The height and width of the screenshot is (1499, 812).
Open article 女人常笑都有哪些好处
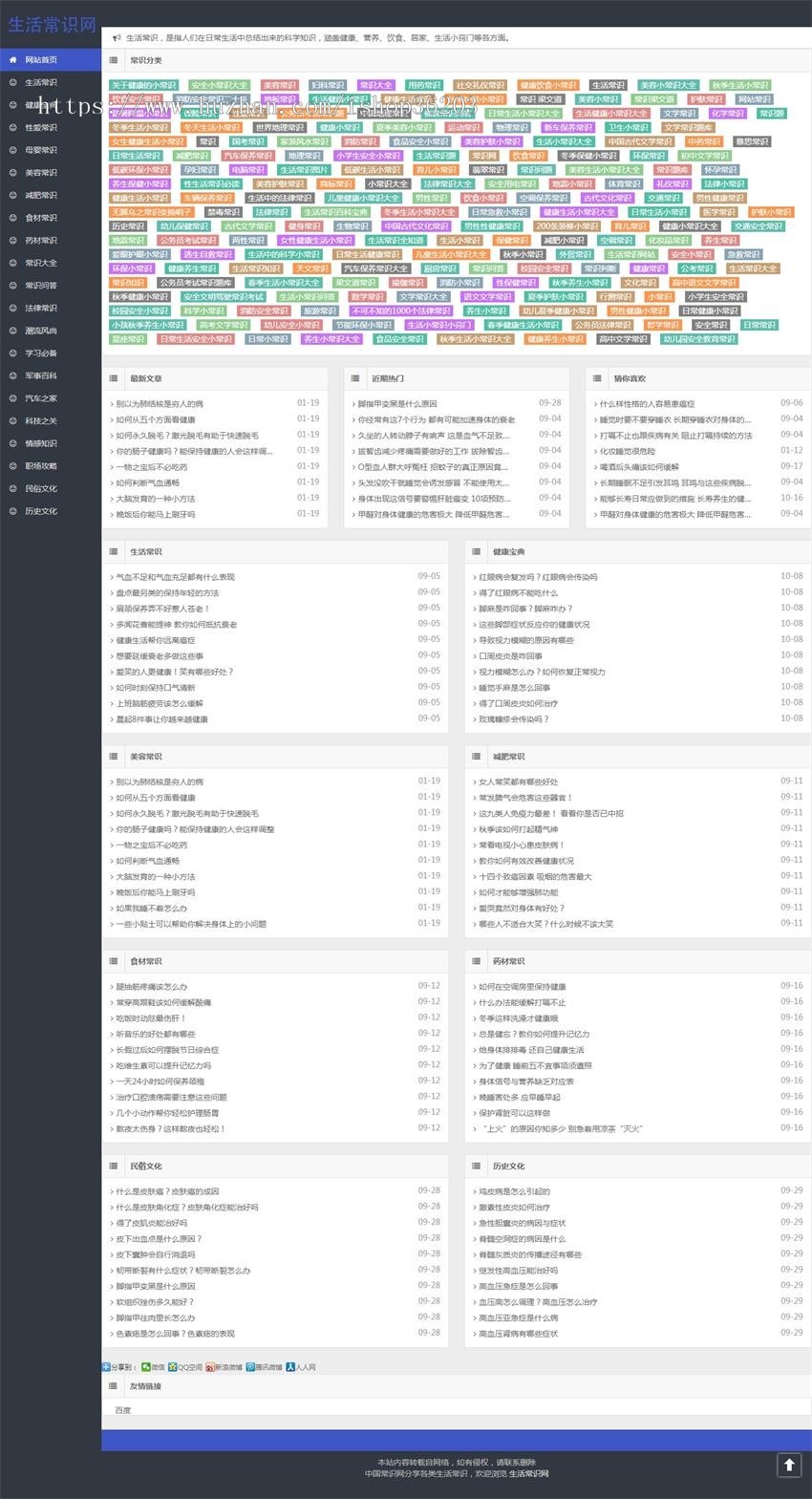click(519, 782)
